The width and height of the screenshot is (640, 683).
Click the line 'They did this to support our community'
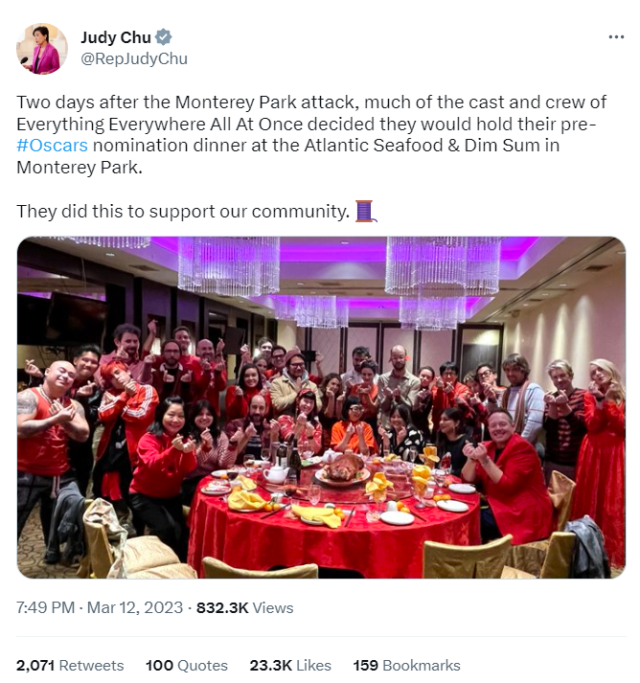183,211
